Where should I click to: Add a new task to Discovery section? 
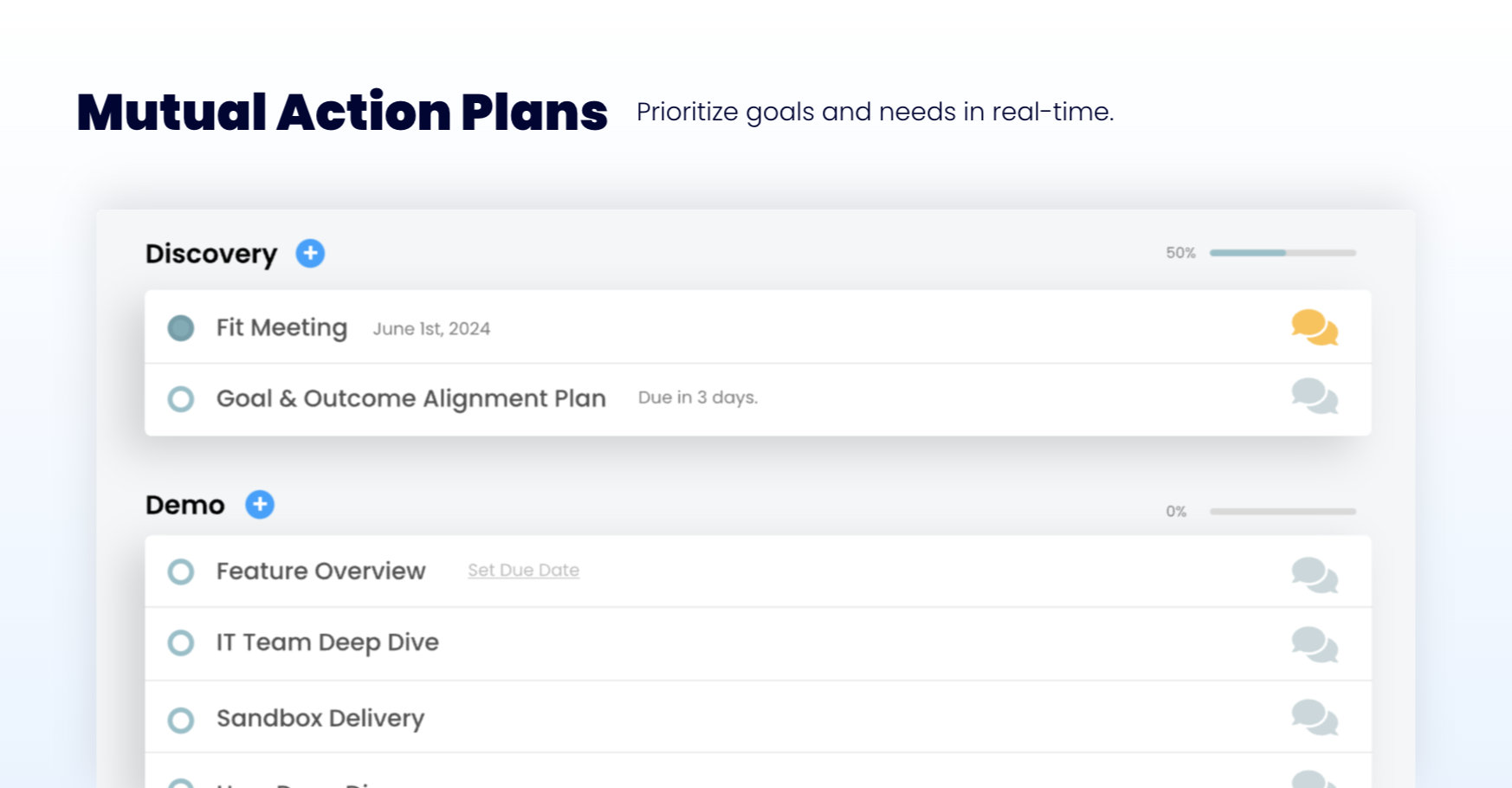pos(310,254)
